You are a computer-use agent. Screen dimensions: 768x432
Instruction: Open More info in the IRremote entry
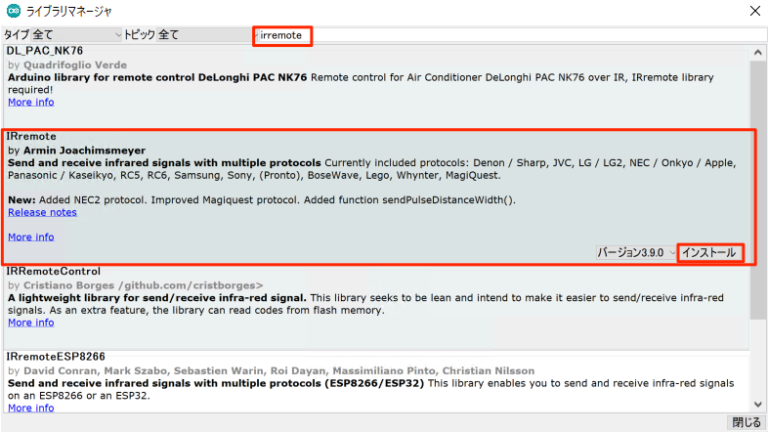pyautogui.click(x=31, y=237)
